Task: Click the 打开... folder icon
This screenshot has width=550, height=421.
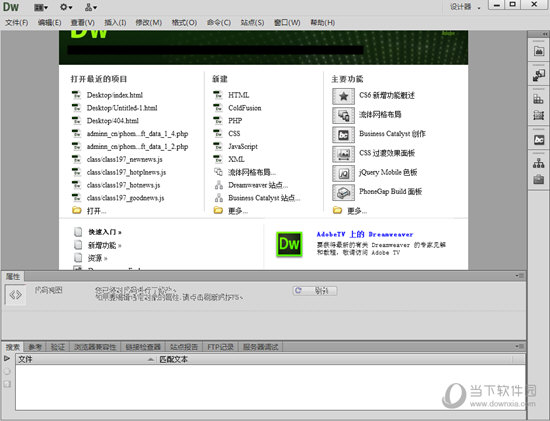Action: (76, 210)
